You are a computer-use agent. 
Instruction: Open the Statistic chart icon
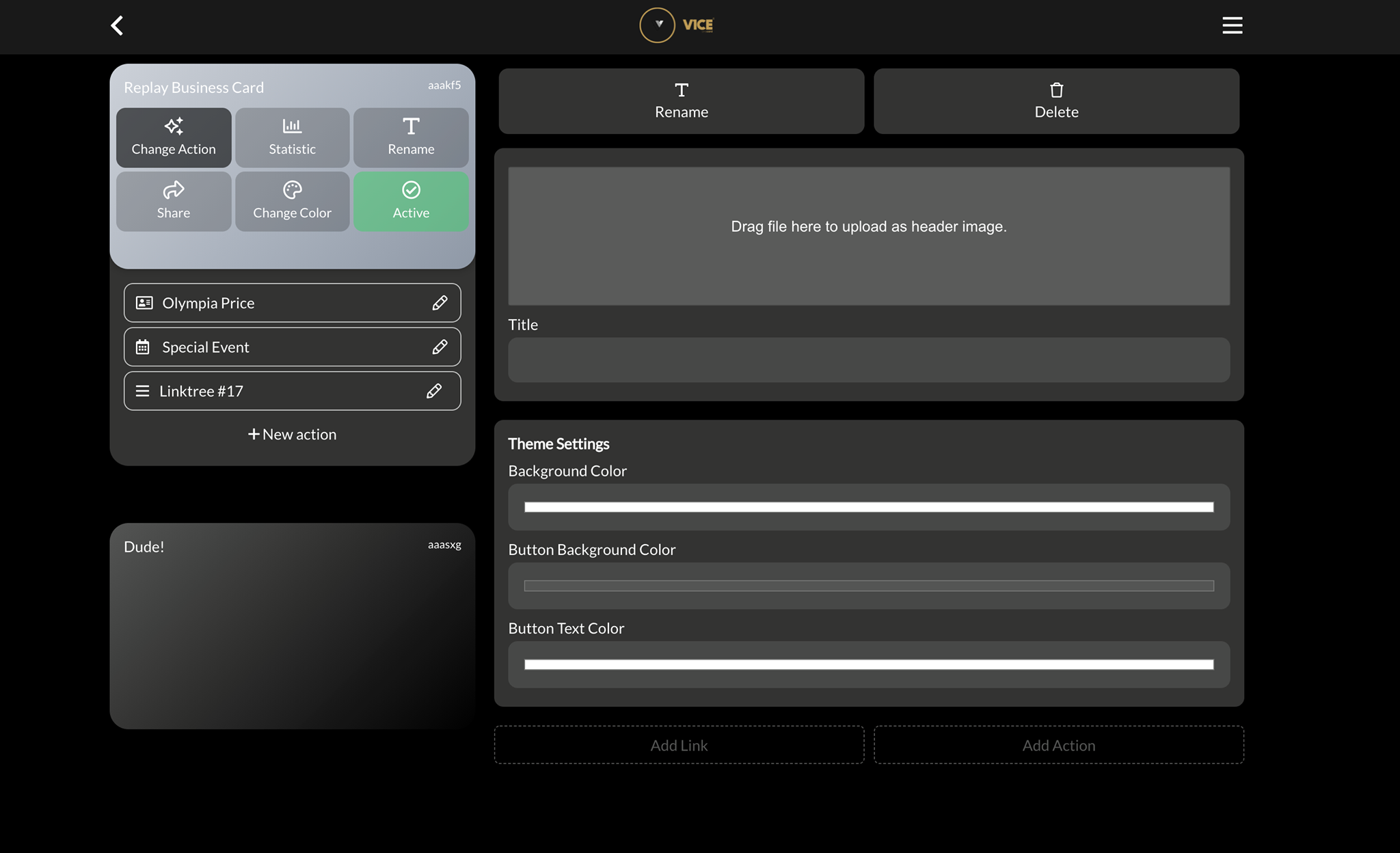click(292, 125)
